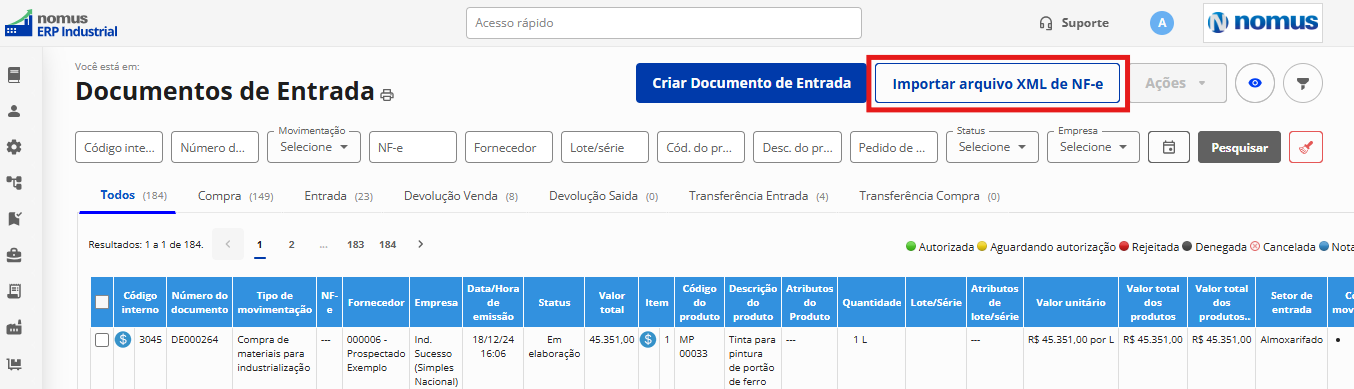Open the funnel filter round button
Screen dimensions: 1354x389
pyautogui.click(x=1303, y=83)
